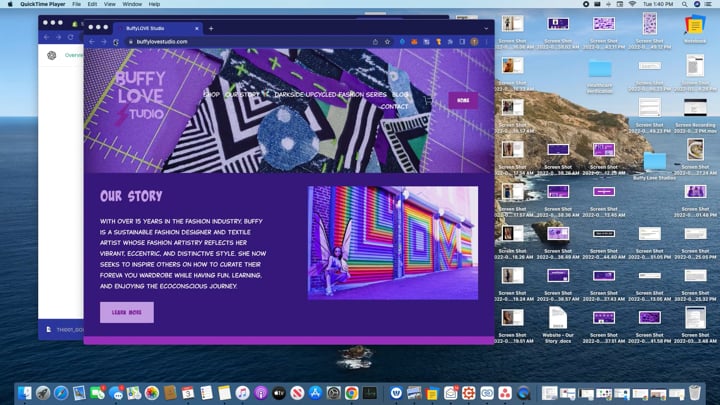Image resolution: width=720 pixels, height=405 pixels.
Task: Click Overview in the background browser window
Action: [73, 55]
